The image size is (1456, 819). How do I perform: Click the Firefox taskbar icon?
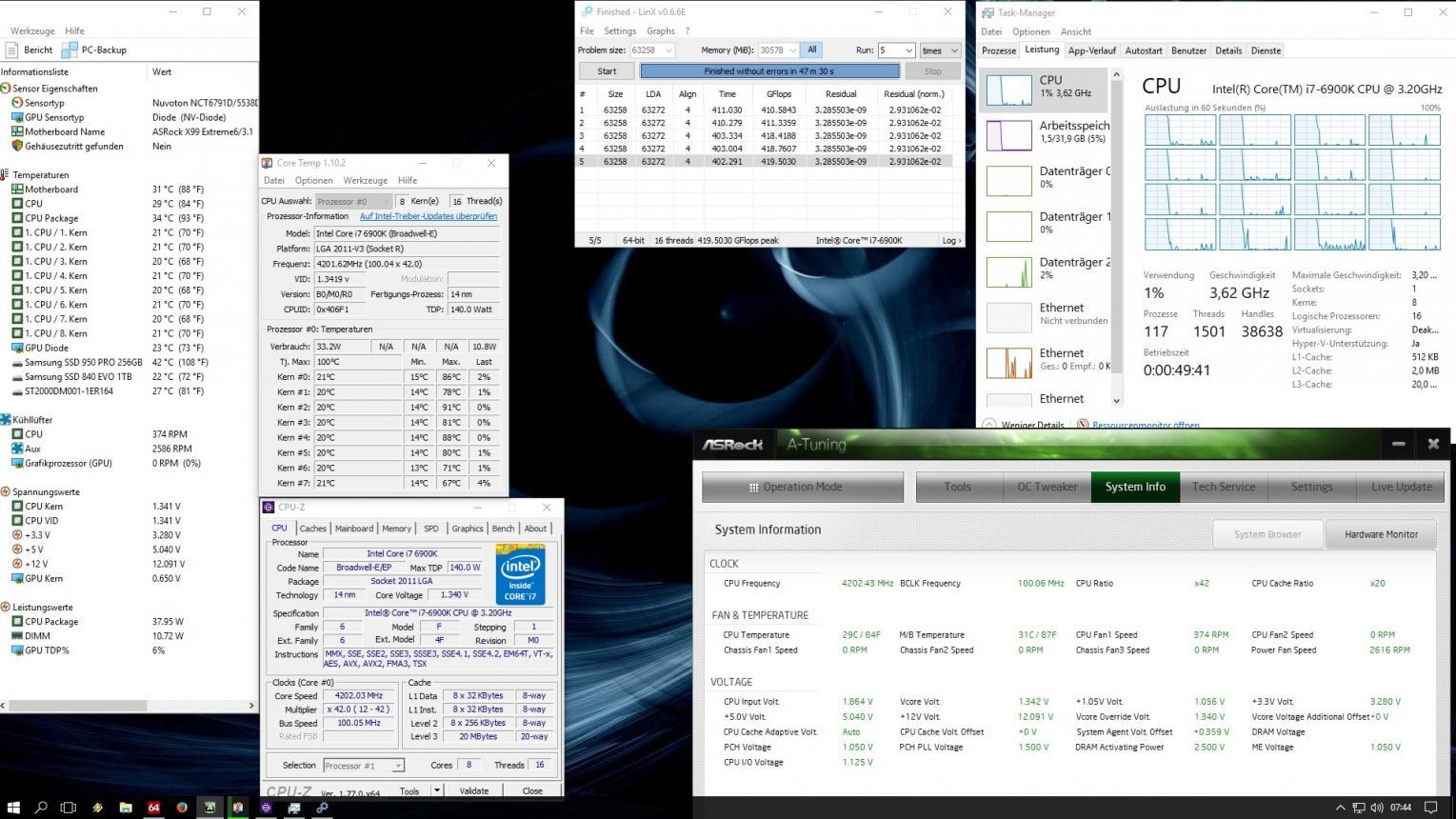pos(182,808)
